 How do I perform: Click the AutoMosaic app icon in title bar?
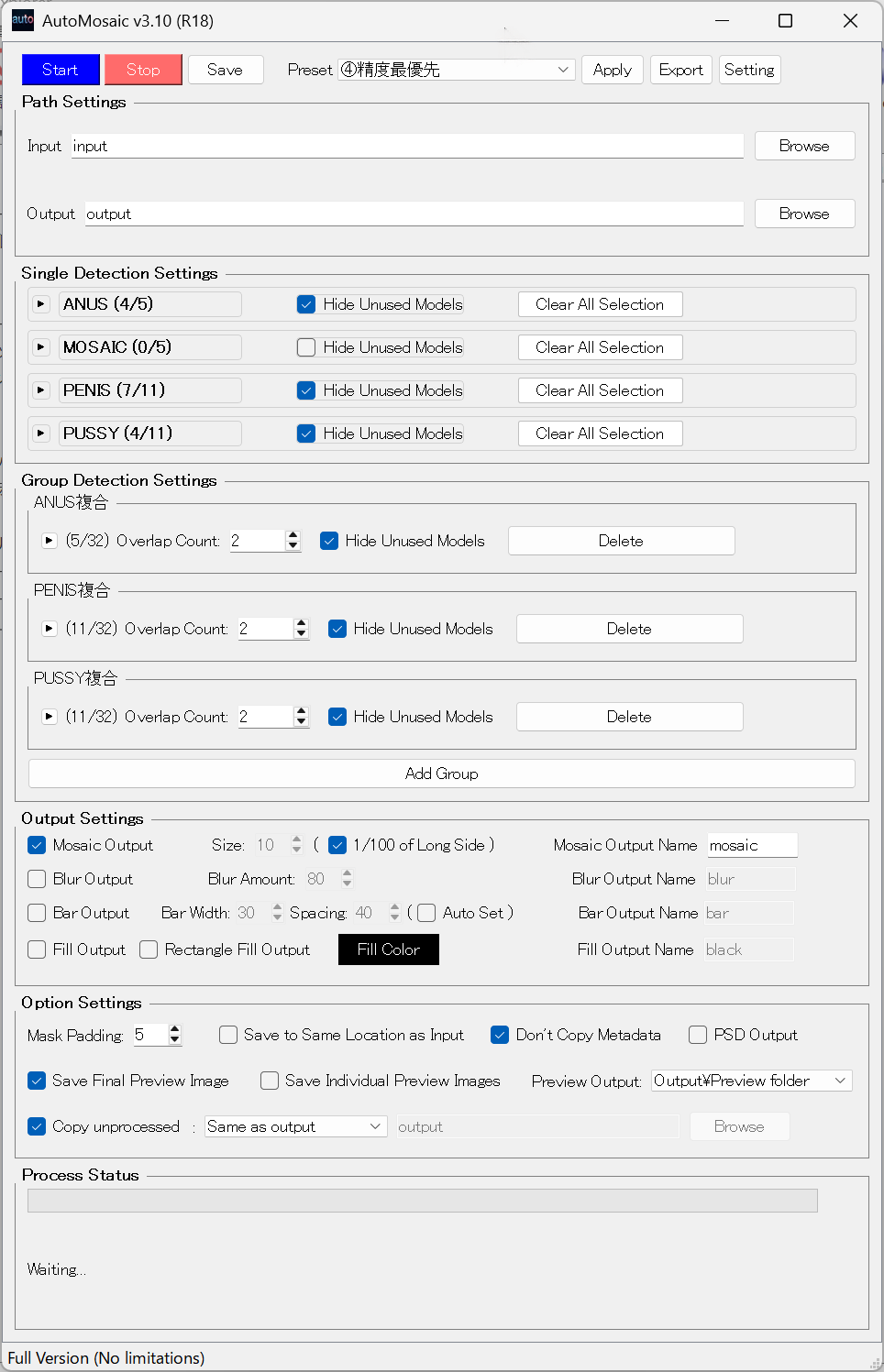22,20
